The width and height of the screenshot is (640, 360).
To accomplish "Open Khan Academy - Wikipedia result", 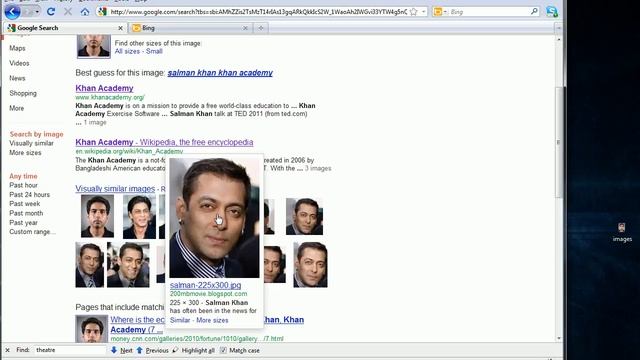I will [x=164, y=142].
